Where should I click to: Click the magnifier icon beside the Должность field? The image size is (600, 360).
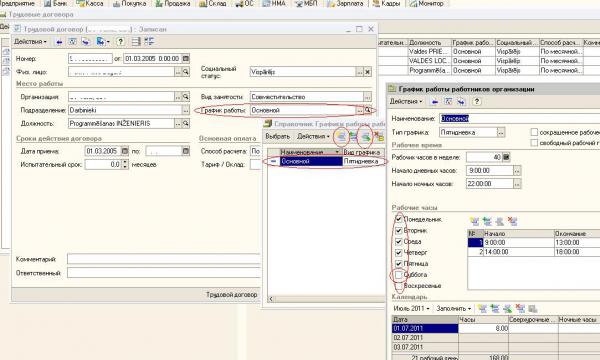(x=186, y=123)
